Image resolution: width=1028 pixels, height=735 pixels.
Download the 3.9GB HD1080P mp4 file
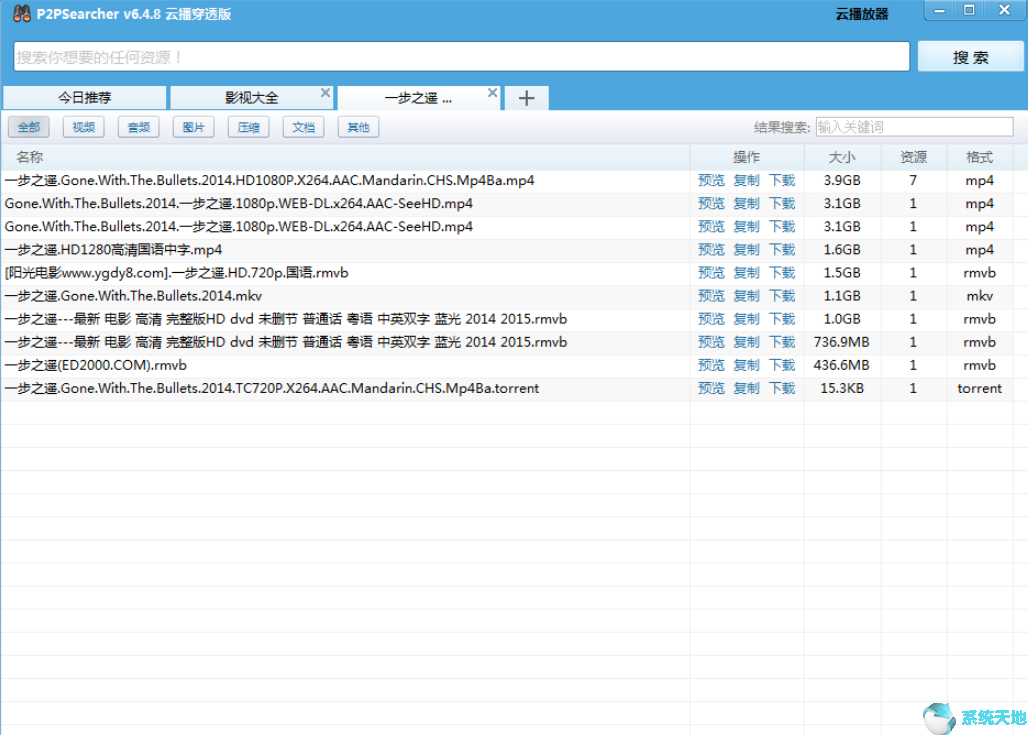point(782,180)
